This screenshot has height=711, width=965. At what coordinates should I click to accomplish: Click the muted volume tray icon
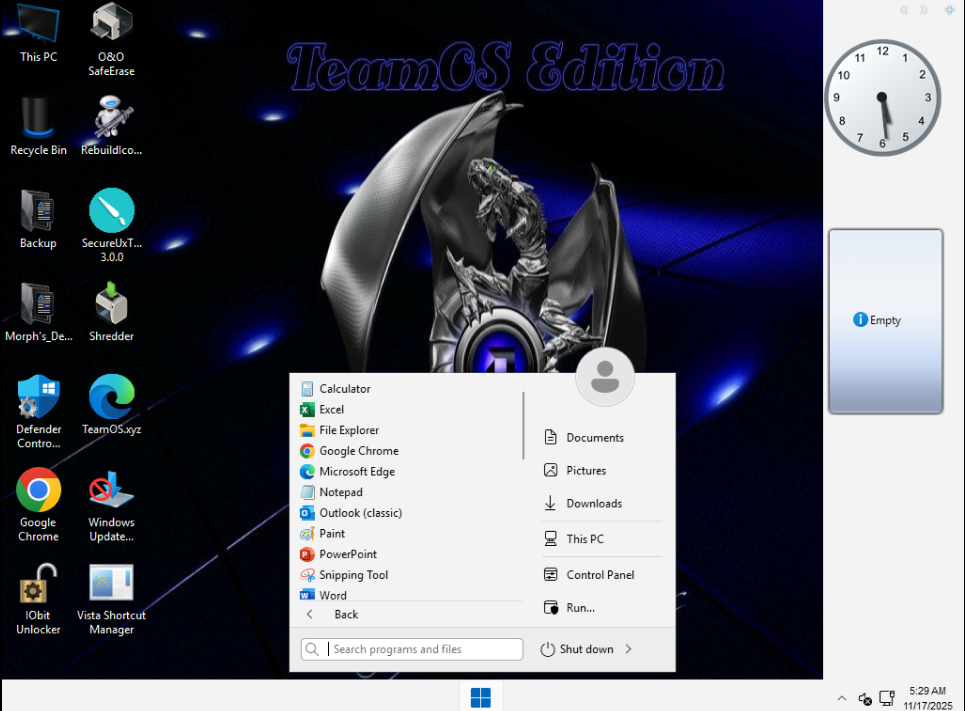(865, 699)
